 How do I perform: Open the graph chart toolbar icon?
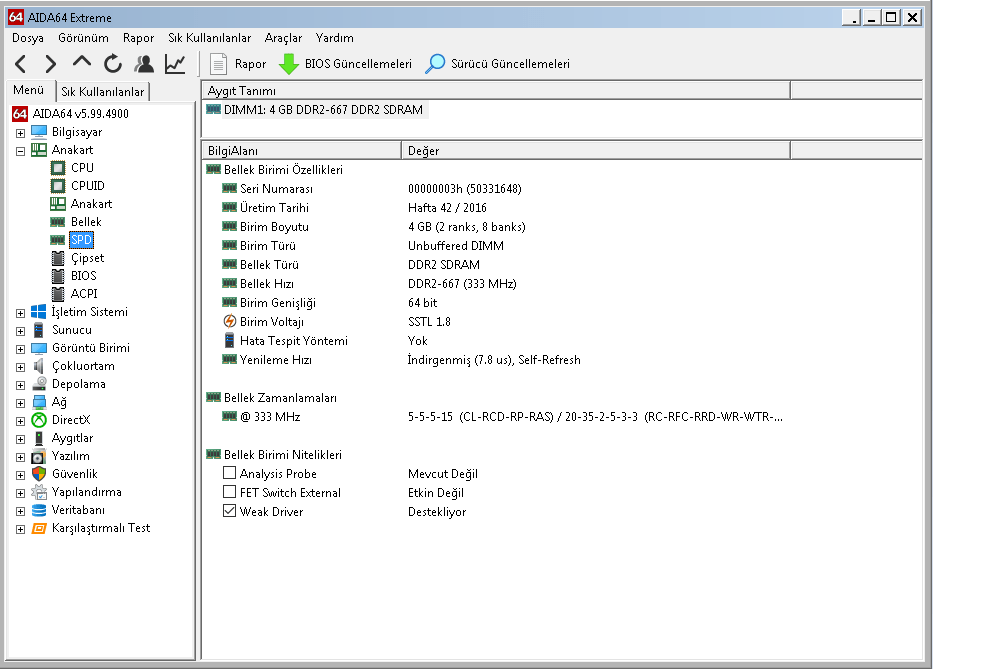click(x=175, y=64)
